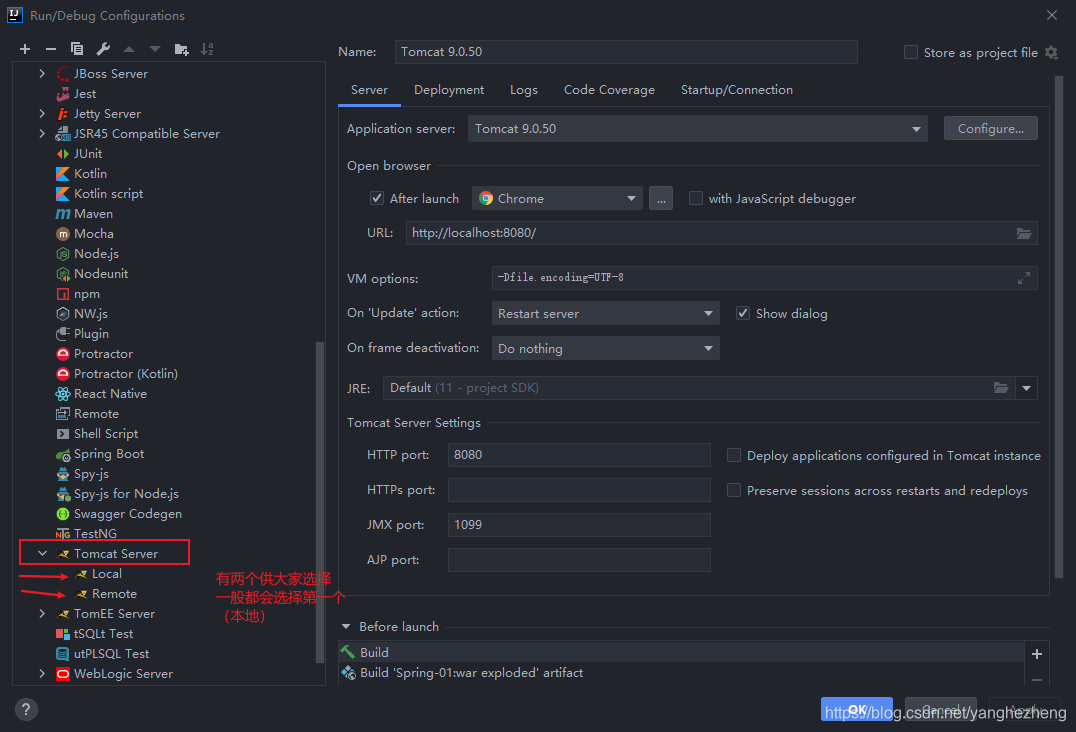
Task: Collapse the Tomcat Server tree node
Action: coord(42,552)
